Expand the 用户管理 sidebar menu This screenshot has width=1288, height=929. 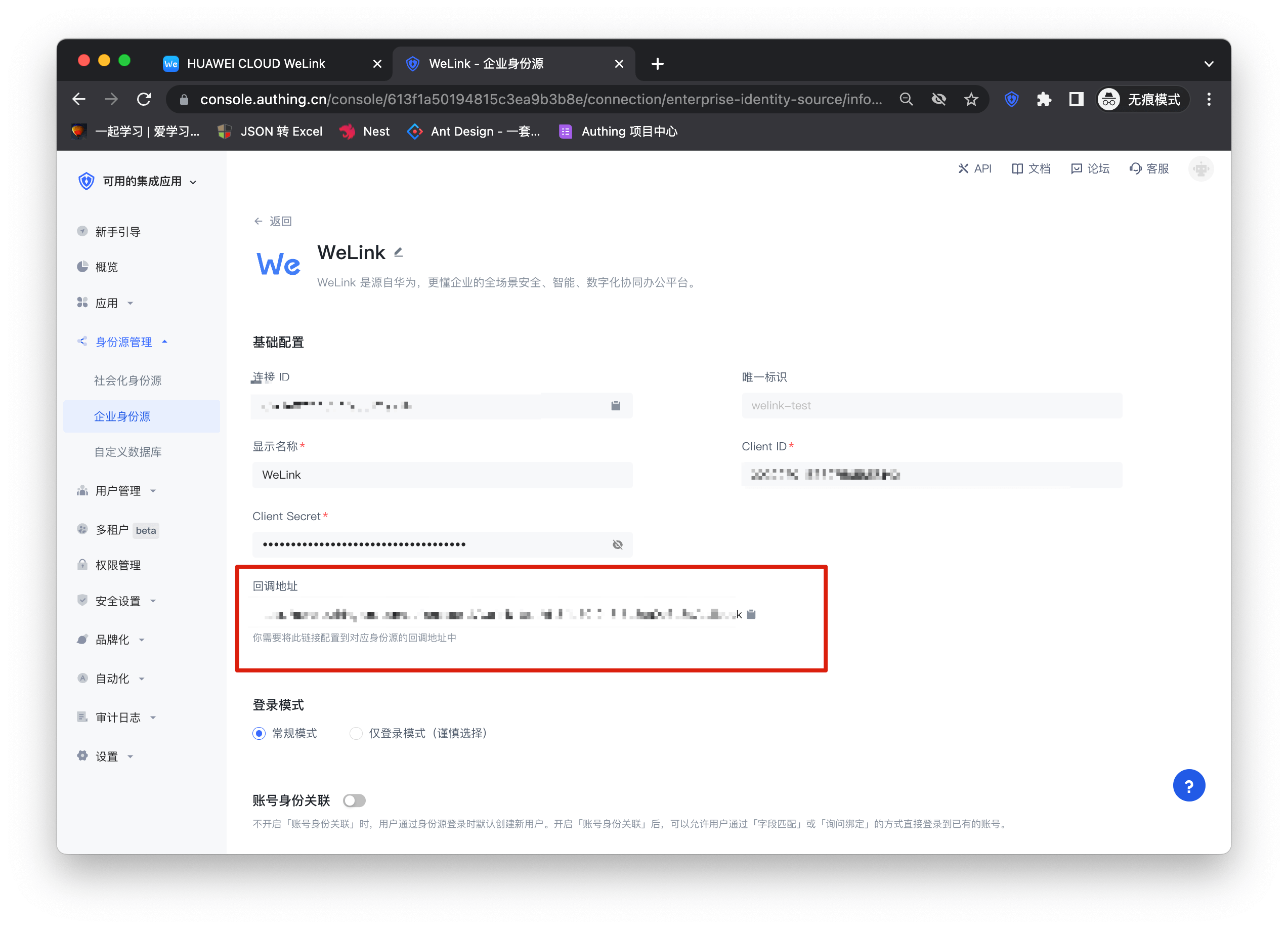[117, 491]
